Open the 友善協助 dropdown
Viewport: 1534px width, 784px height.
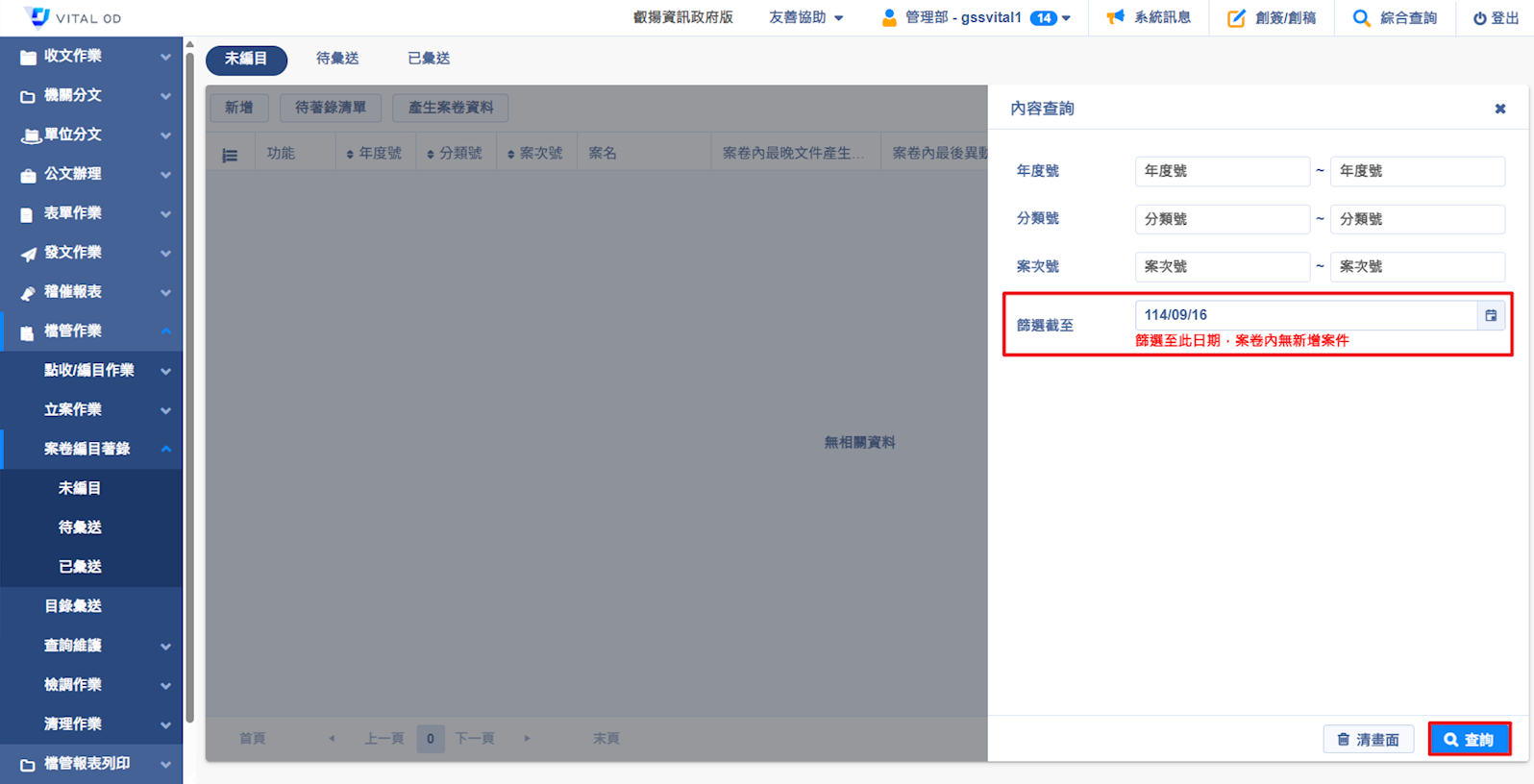click(x=805, y=17)
